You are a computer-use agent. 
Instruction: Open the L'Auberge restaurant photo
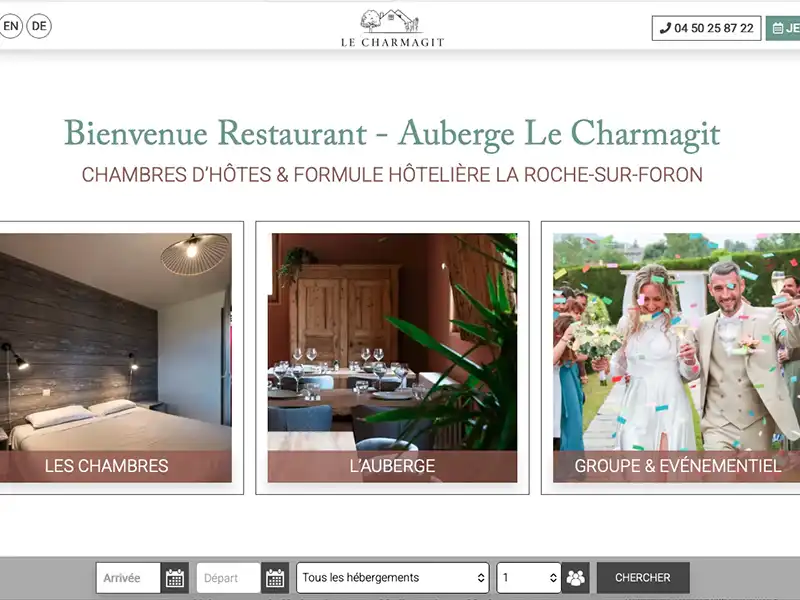pyautogui.click(x=392, y=342)
